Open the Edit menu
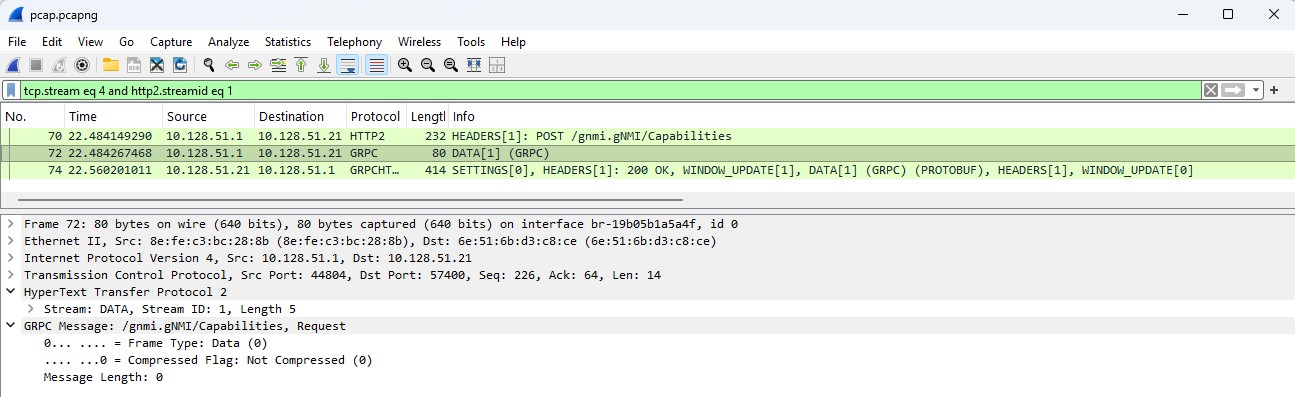1295x397 pixels. pos(52,42)
